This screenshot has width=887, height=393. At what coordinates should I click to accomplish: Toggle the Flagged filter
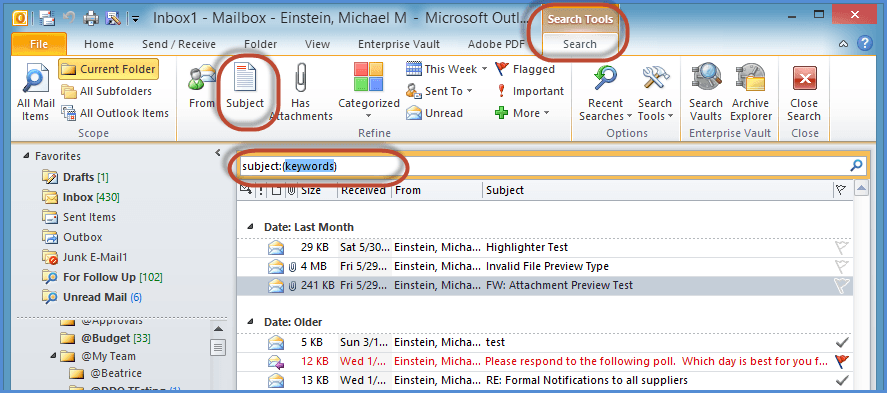(x=525, y=70)
